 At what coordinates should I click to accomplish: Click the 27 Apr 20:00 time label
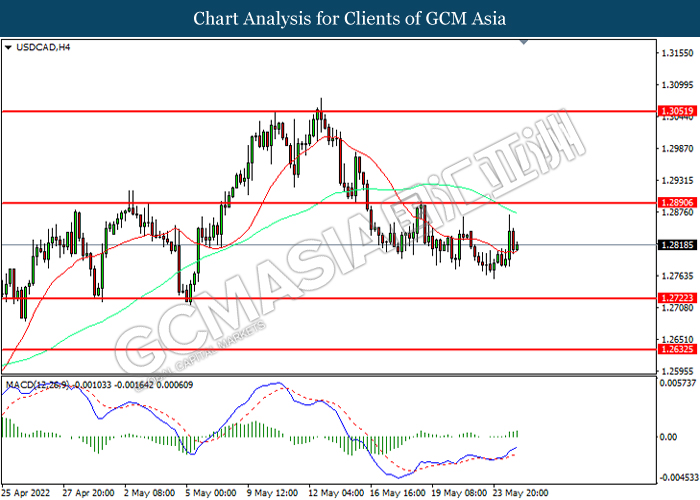pos(88,493)
